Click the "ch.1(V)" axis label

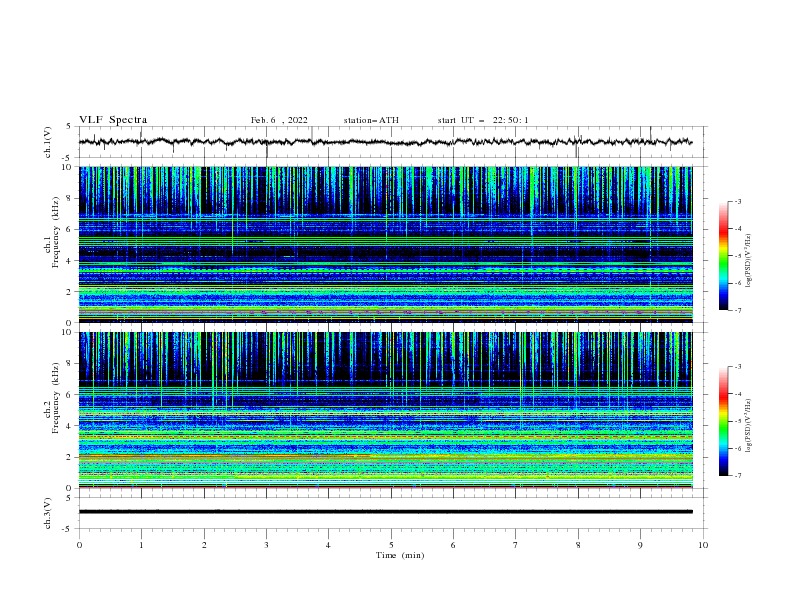click(48, 142)
